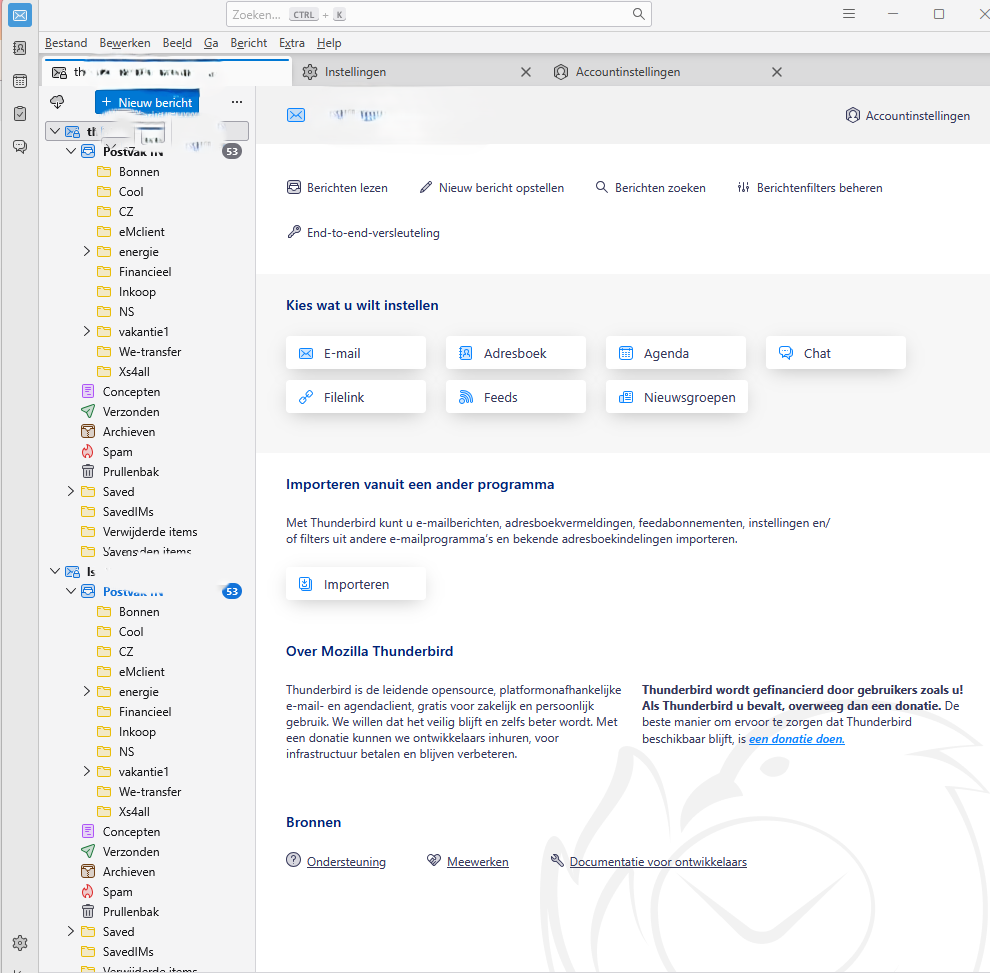Click the Nieuwsgroepen setup button
The image size is (990, 973).
click(676, 397)
